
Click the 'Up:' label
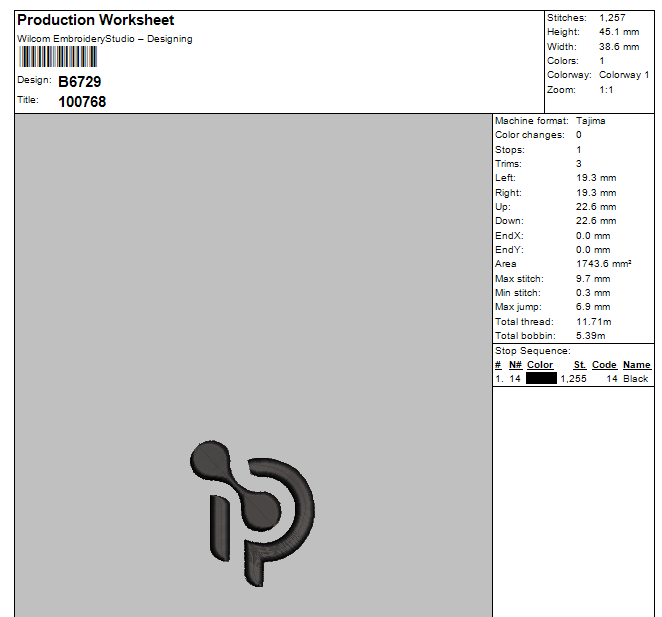(503, 207)
